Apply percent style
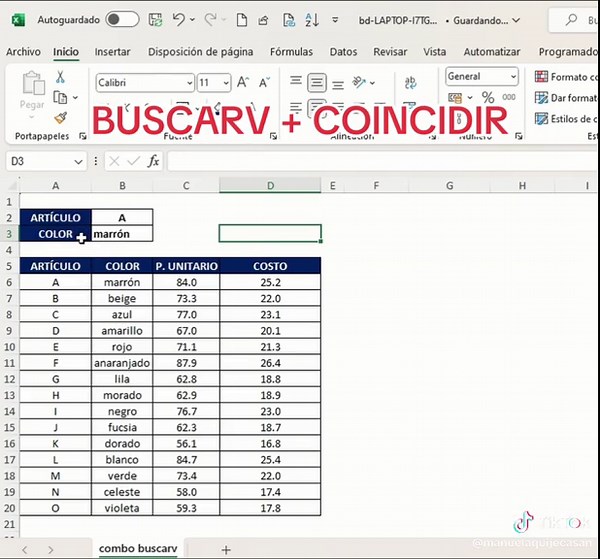Viewport: 600px width, 559px height. 488,98
